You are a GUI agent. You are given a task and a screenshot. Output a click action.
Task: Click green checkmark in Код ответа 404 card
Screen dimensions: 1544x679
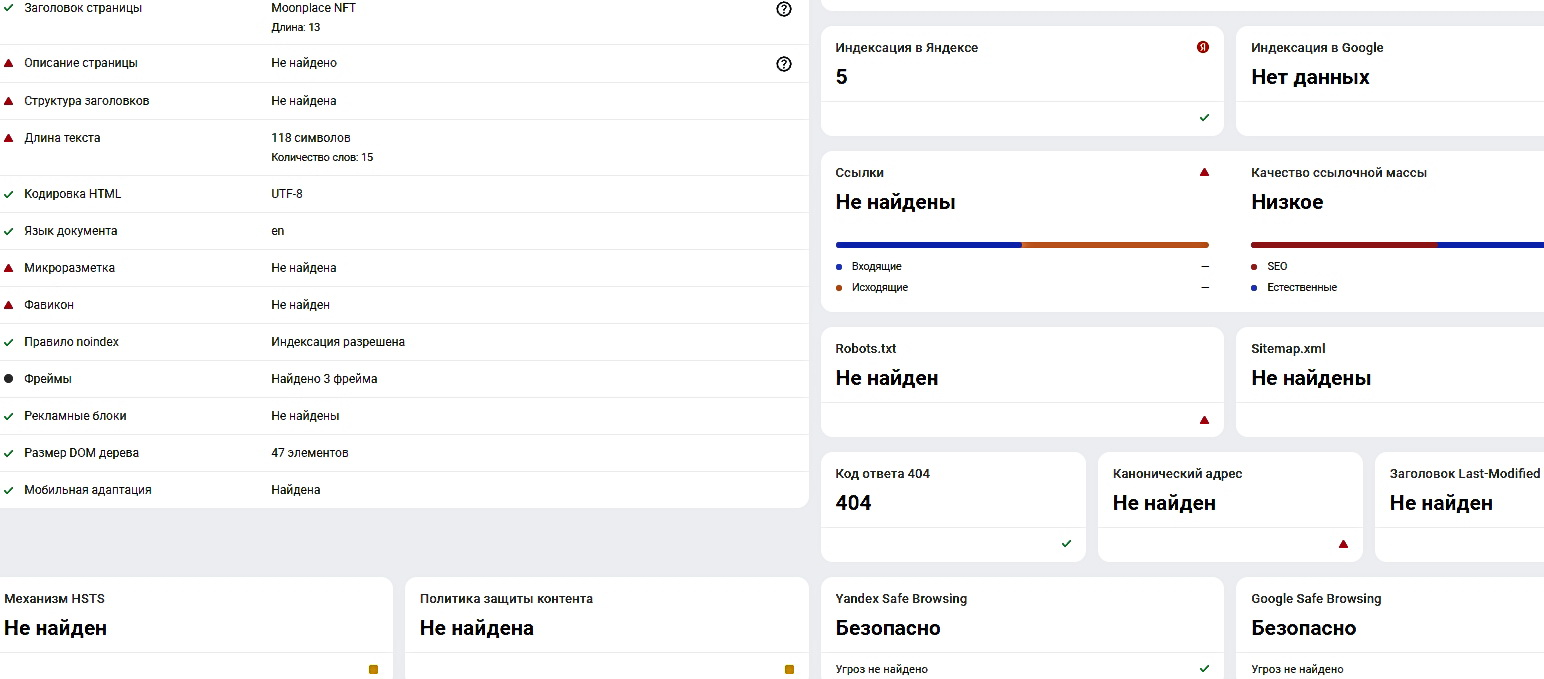pos(1066,544)
